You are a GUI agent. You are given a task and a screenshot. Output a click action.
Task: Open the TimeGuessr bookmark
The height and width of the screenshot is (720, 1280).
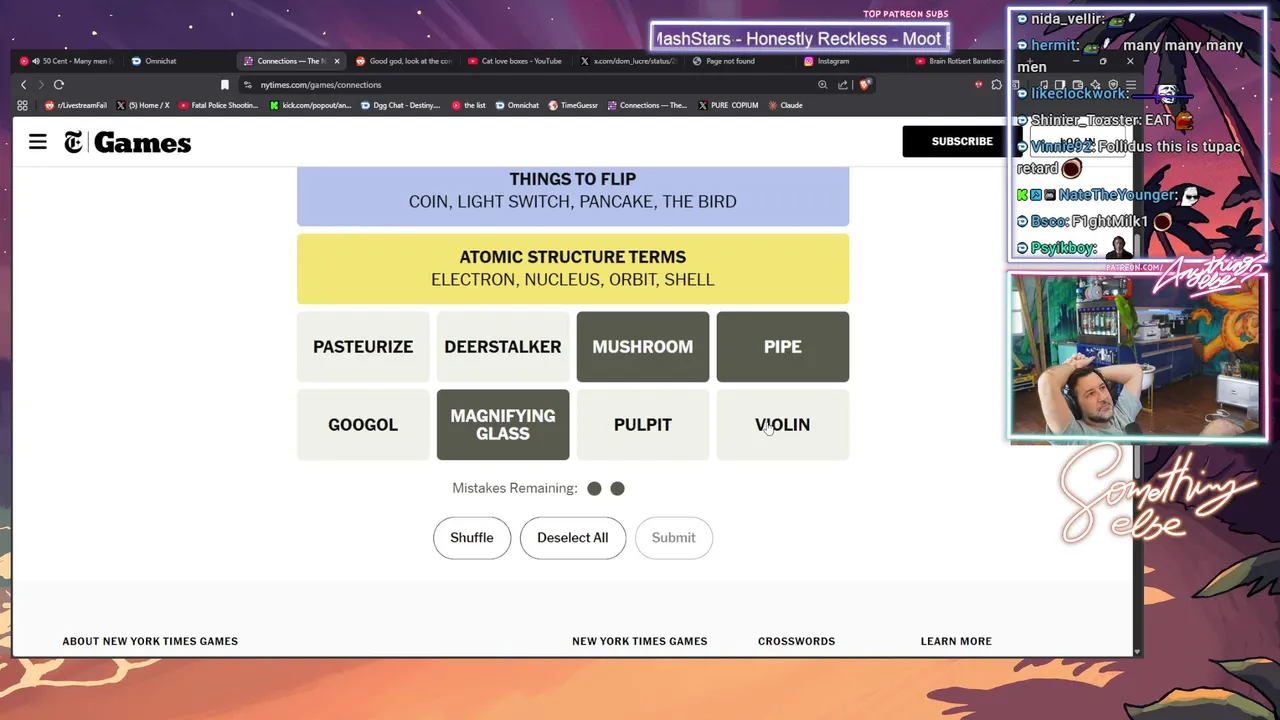572,105
